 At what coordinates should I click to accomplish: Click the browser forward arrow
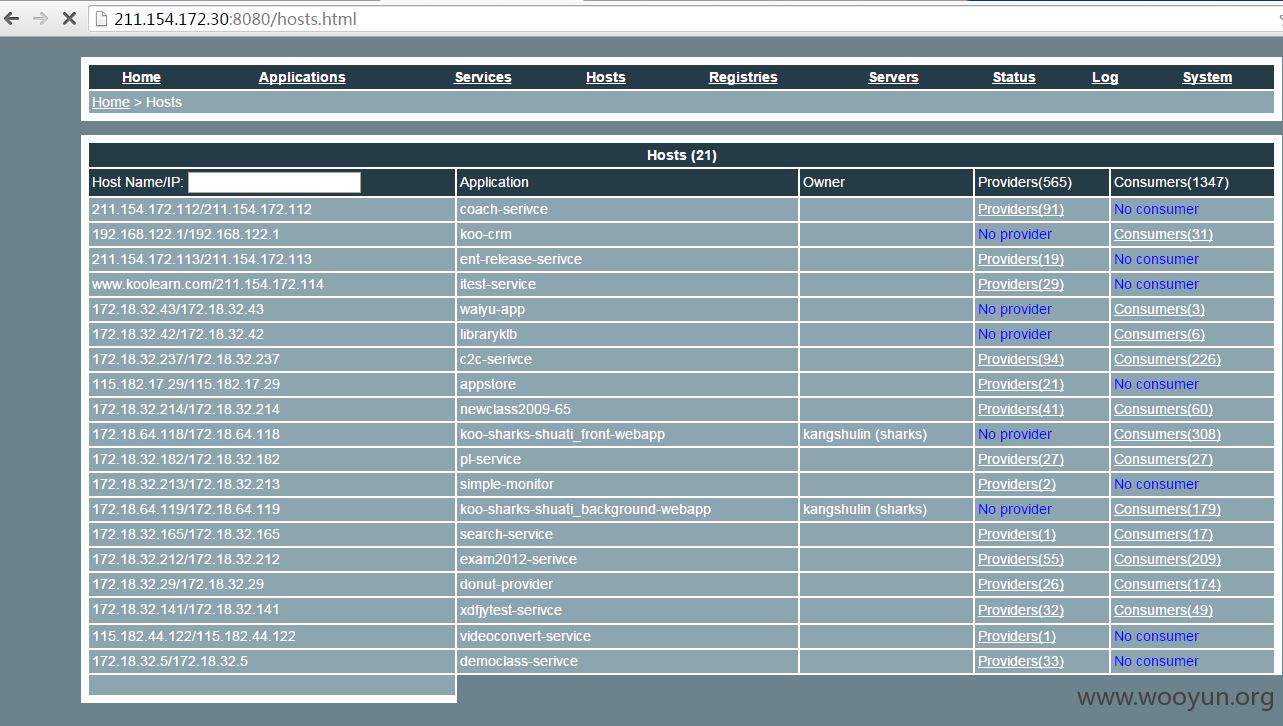click(x=40, y=19)
